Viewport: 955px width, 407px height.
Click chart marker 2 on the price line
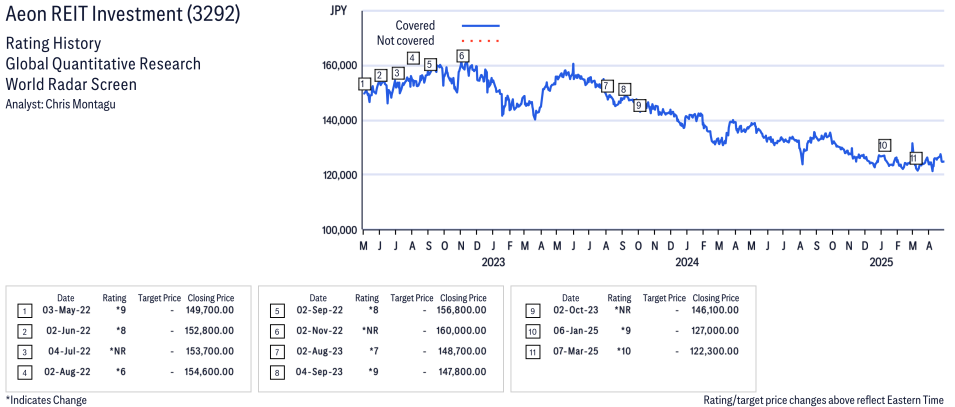tap(381, 76)
